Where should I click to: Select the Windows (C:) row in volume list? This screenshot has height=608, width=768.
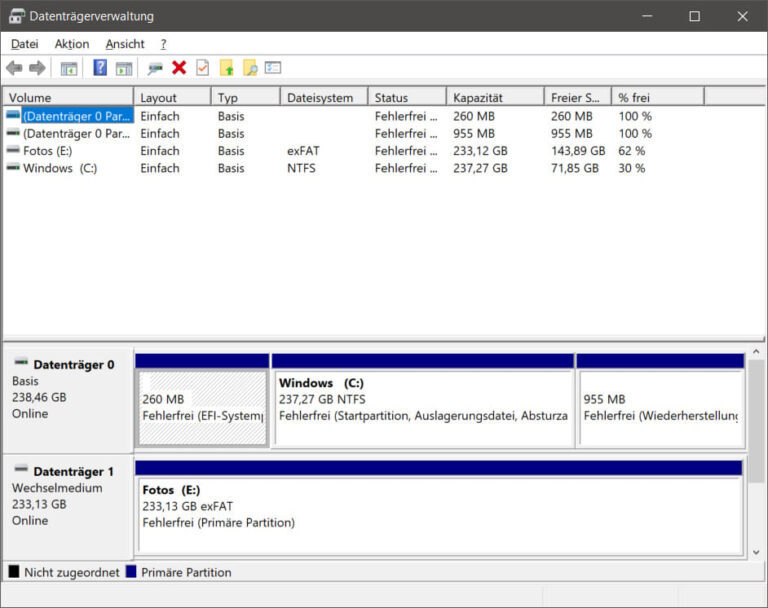coord(59,168)
